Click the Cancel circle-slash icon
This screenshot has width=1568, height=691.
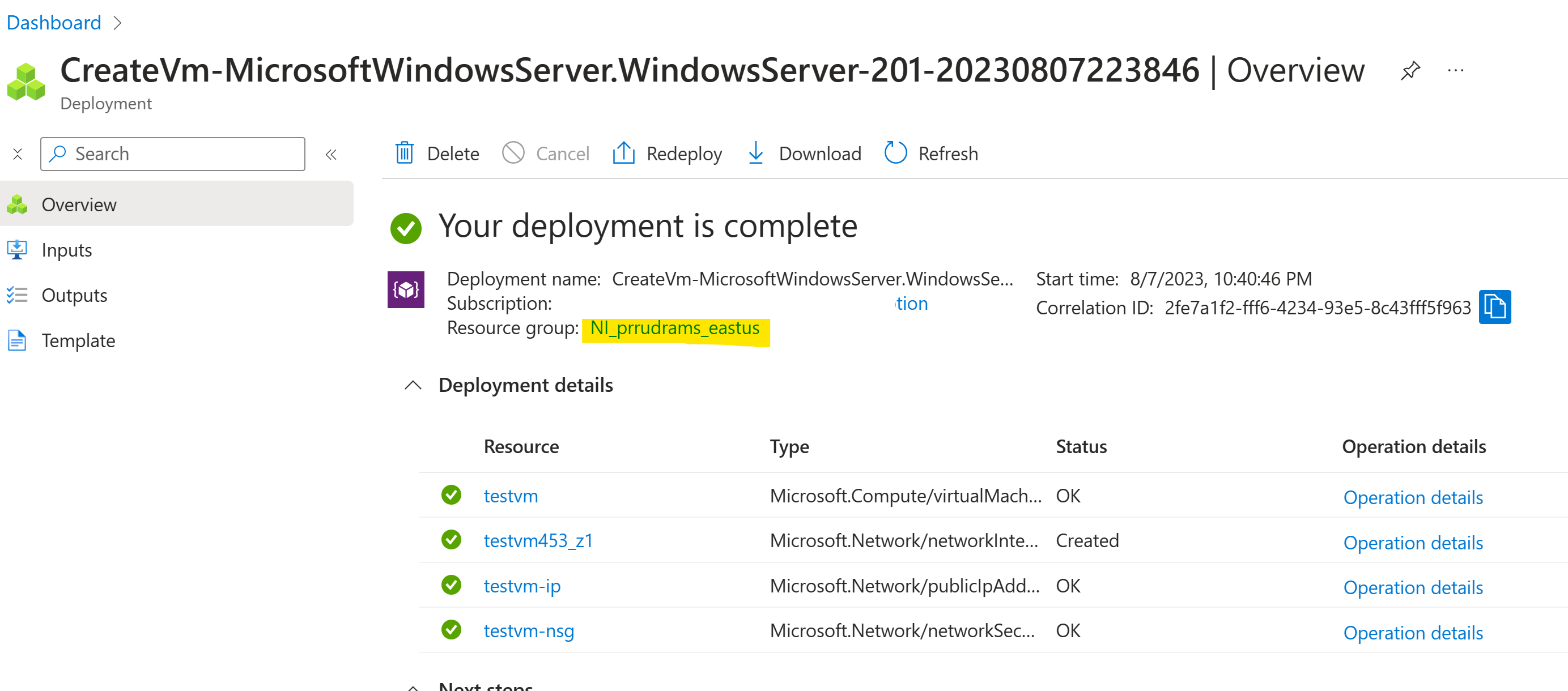point(513,153)
